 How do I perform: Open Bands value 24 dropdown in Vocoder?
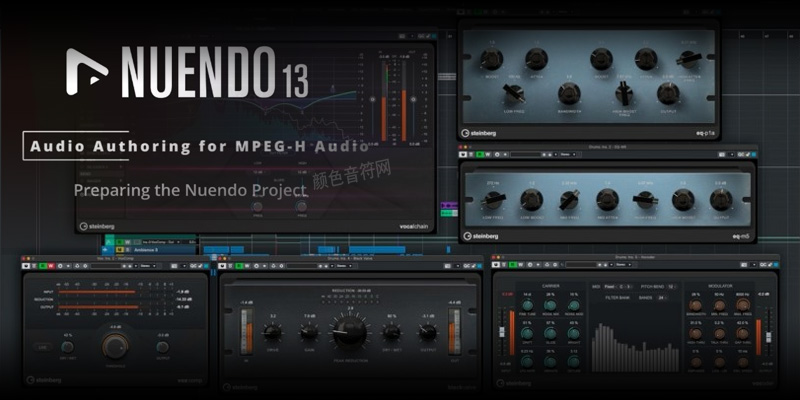click(662, 297)
